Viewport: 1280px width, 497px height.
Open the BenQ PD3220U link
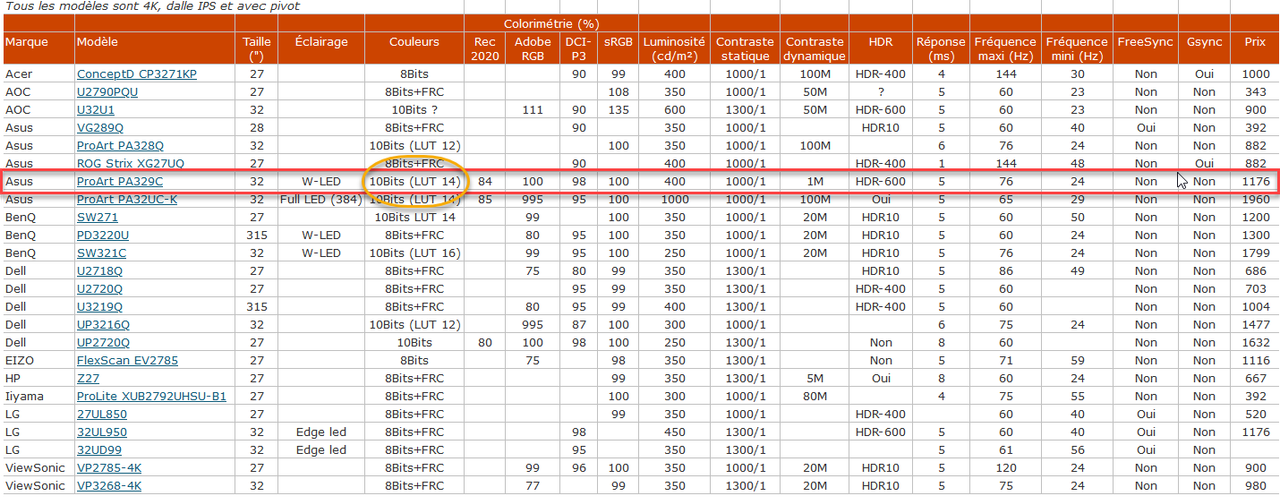pyautogui.click(x=103, y=235)
